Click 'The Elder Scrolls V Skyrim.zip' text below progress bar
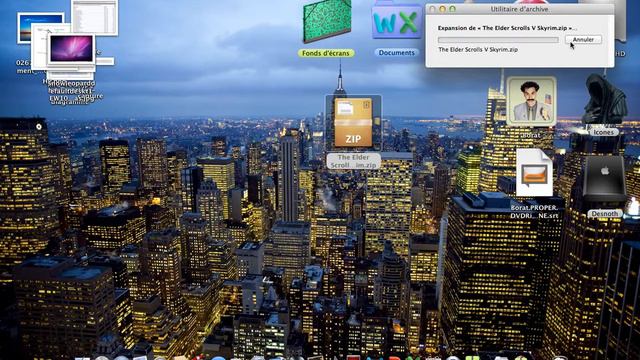The image size is (640, 360). coord(478,49)
